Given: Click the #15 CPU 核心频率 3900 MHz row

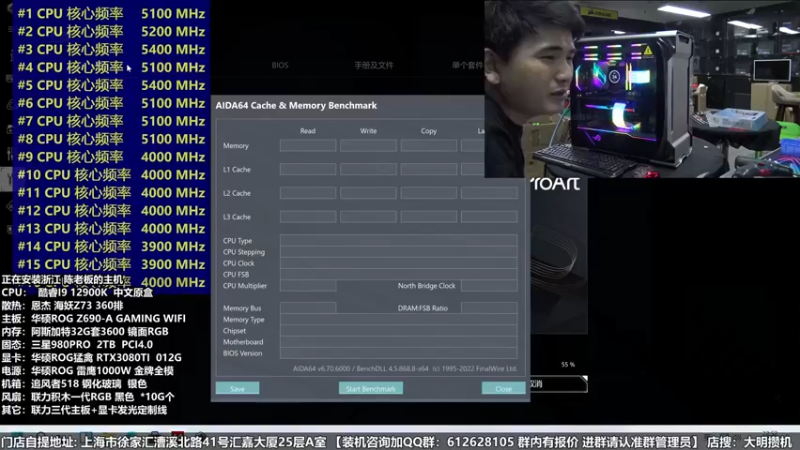Looking at the screenshot, I should point(111,264).
